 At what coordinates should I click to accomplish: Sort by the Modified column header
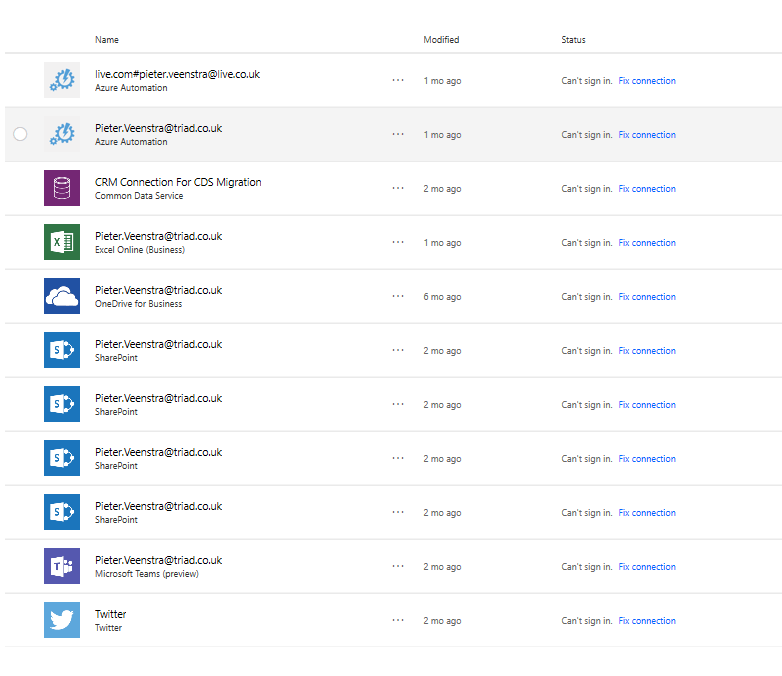coord(441,39)
